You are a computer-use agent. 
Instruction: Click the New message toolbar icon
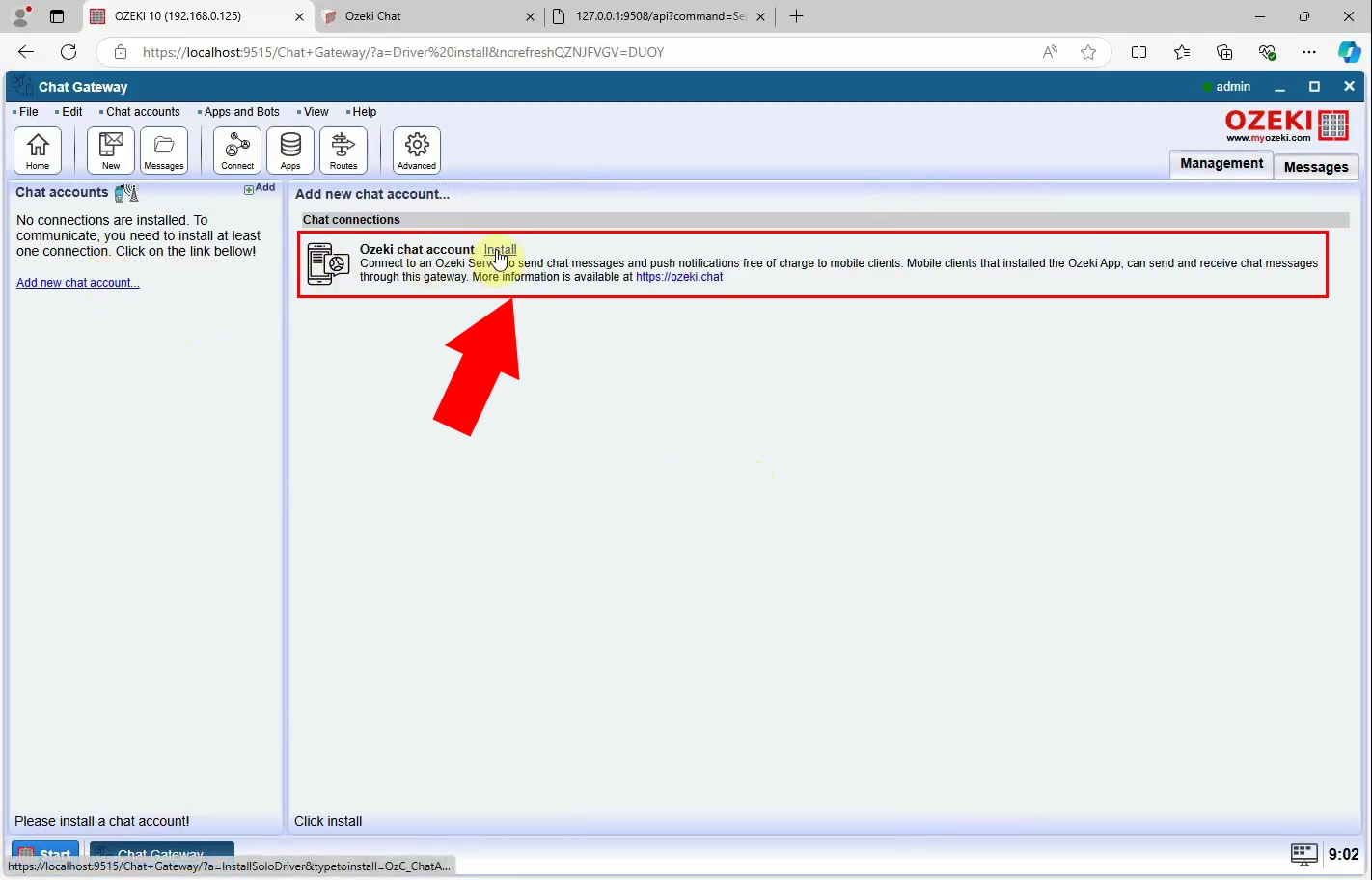click(111, 151)
